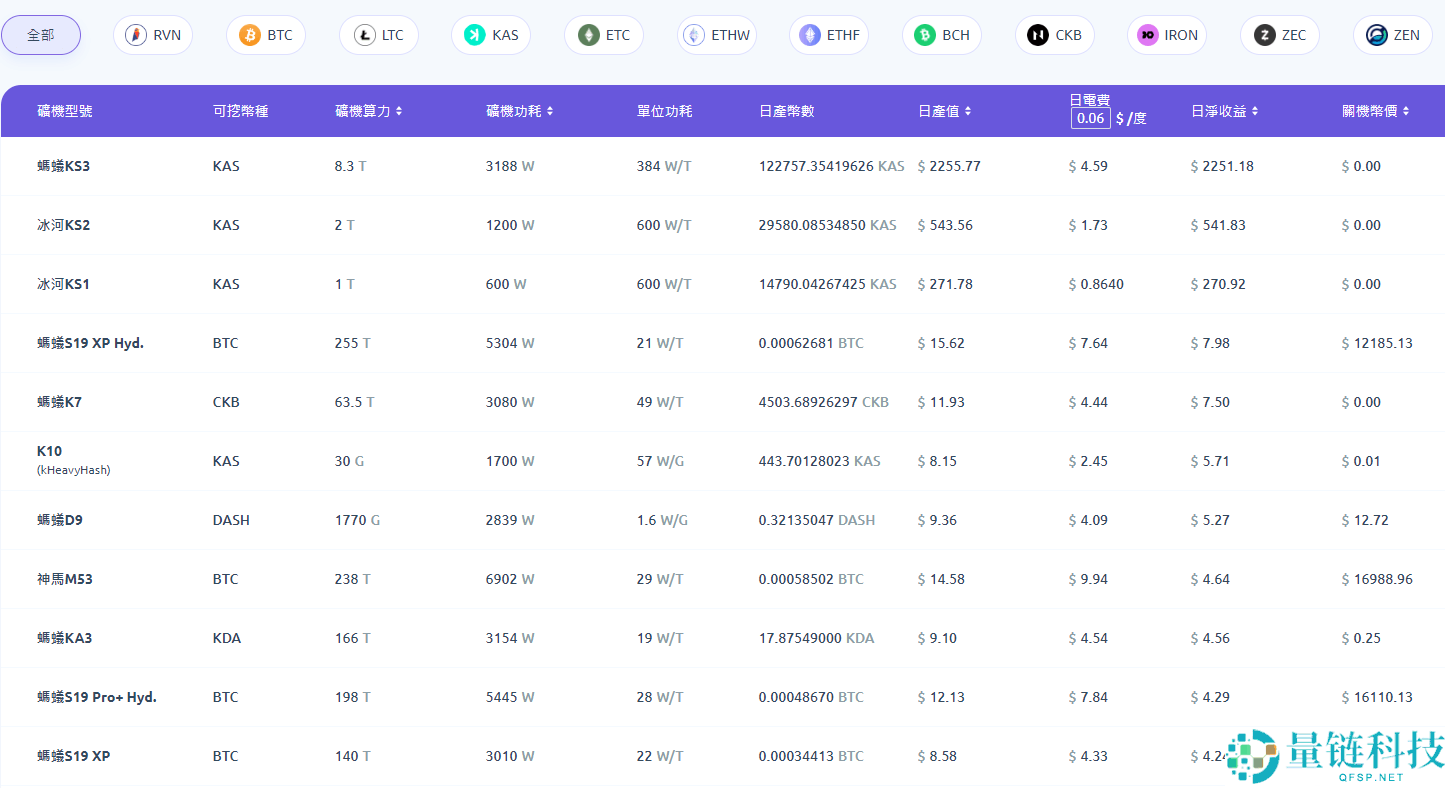Sort by 礦機功耗 column arrows
The height and width of the screenshot is (788, 1445).
coord(550,111)
